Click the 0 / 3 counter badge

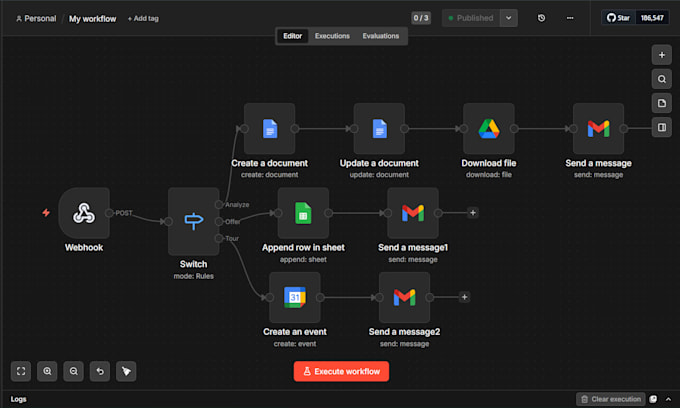tap(421, 18)
